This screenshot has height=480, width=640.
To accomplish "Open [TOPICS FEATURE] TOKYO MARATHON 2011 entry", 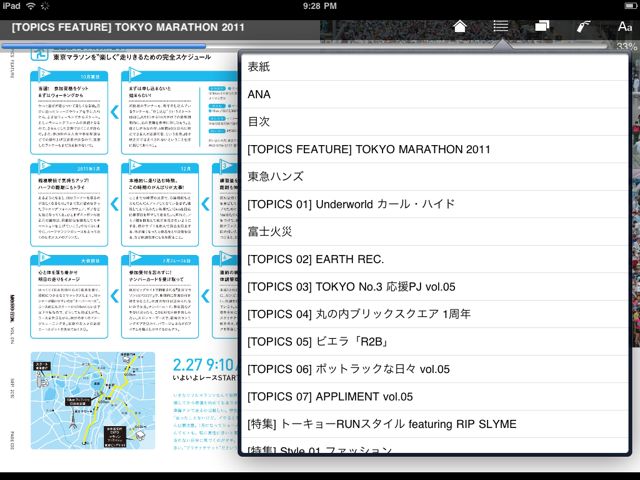I will (435, 149).
